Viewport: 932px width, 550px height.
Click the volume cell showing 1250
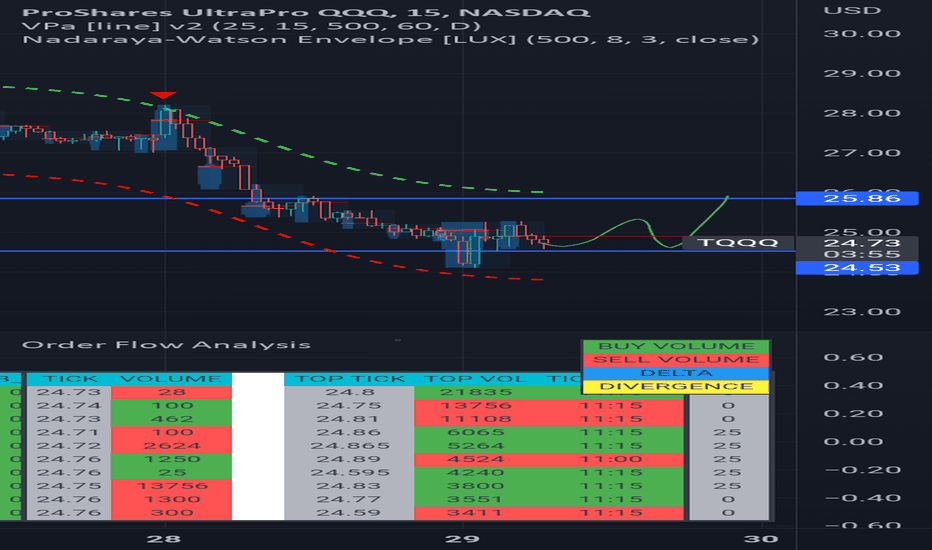pos(171,459)
